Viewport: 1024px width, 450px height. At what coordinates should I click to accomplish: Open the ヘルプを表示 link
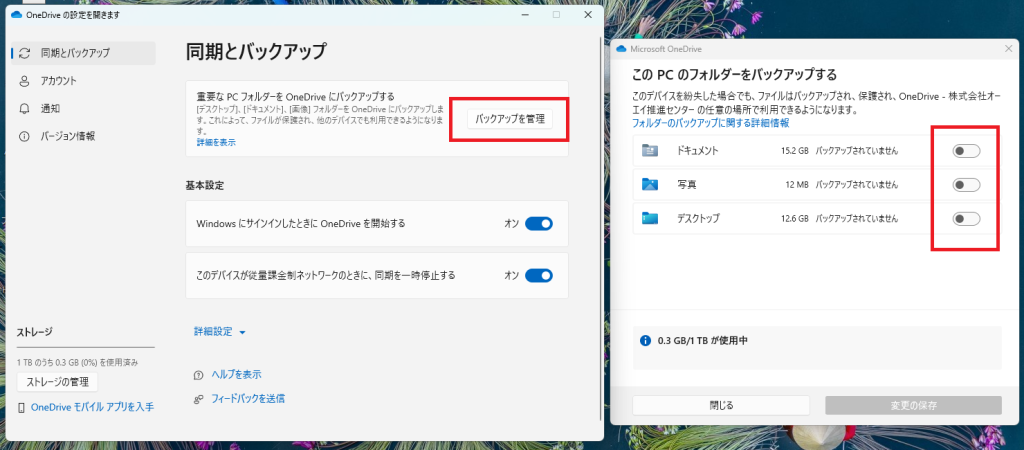pos(236,374)
